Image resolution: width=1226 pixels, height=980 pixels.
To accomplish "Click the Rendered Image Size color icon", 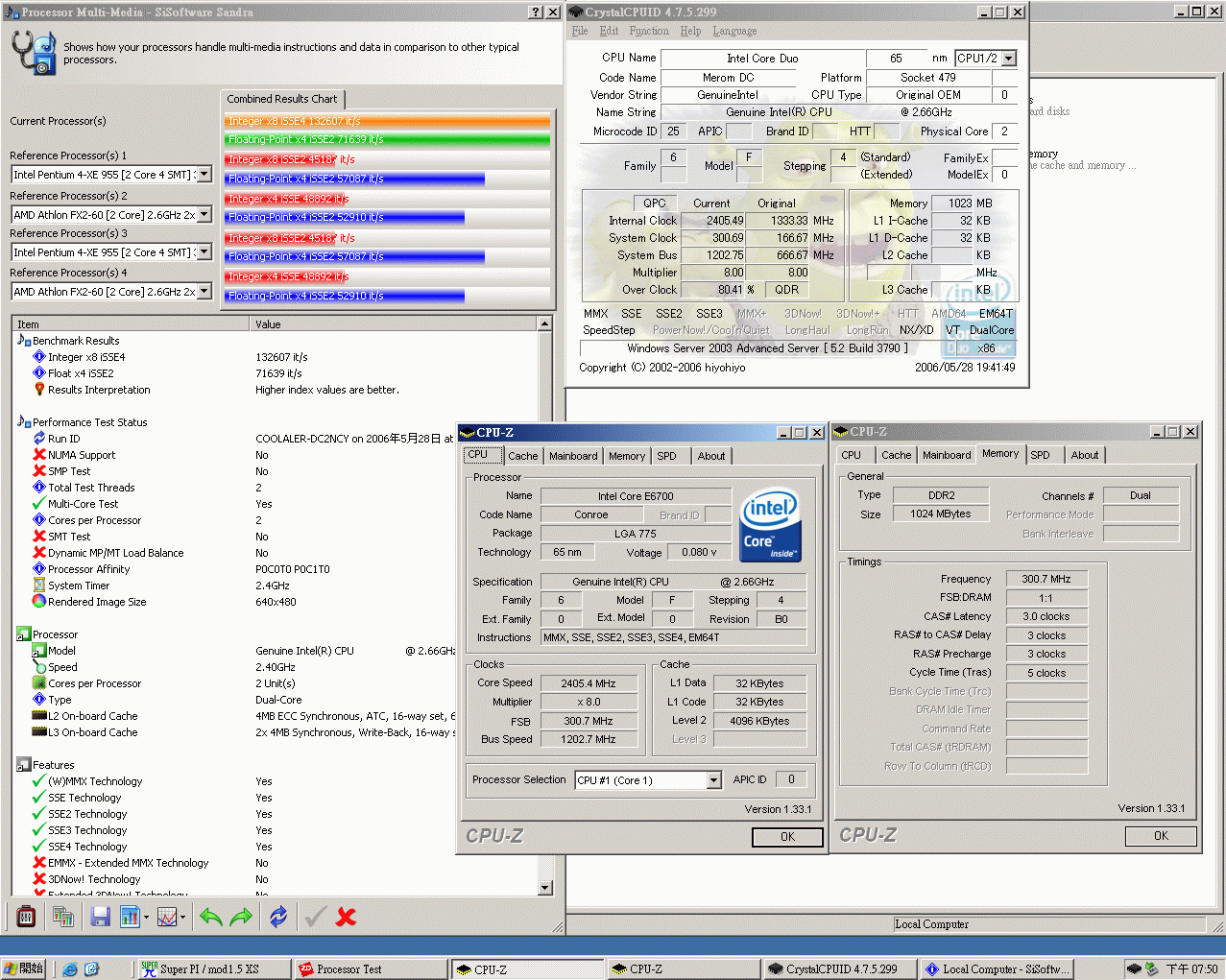I will click(x=39, y=602).
